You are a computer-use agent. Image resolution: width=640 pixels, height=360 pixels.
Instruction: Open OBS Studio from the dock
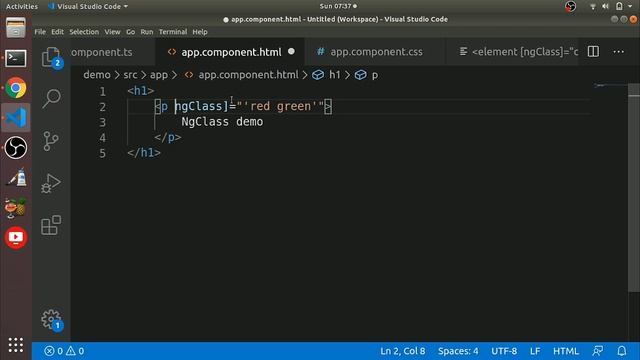pyautogui.click(x=16, y=147)
